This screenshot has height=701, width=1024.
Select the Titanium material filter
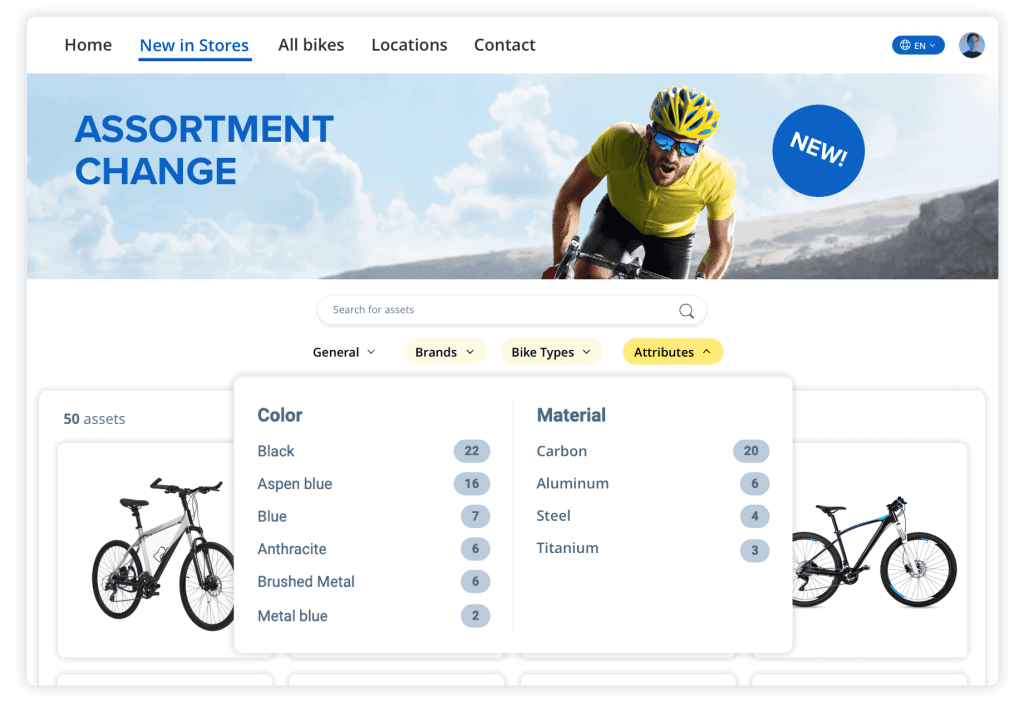tap(567, 548)
